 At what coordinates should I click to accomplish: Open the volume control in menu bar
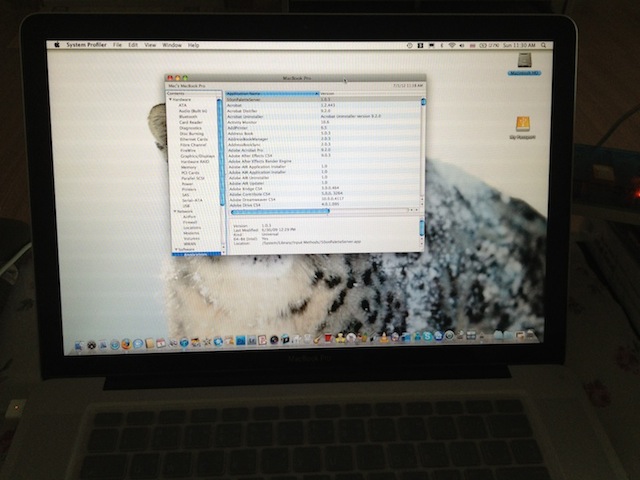(x=462, y=46)
